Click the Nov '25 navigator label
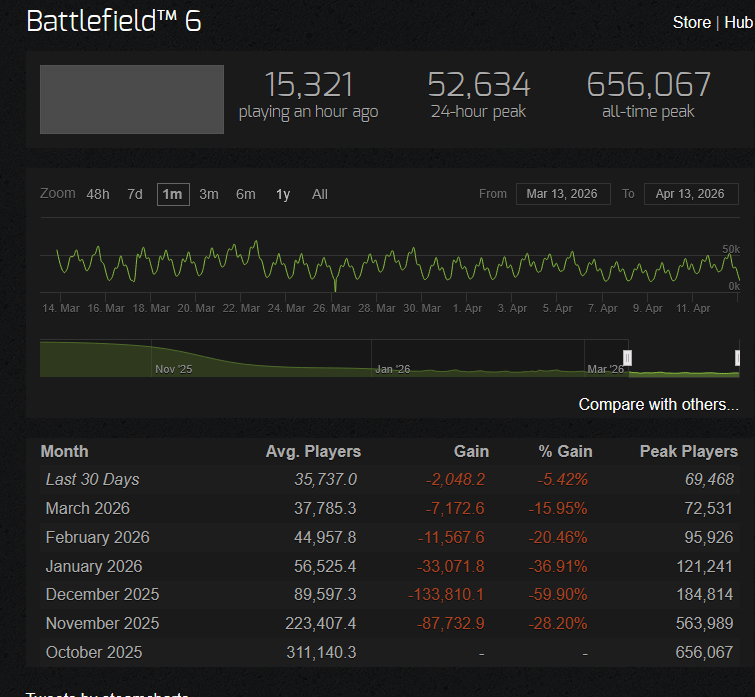The image size is (755, 697). point(173,369)
